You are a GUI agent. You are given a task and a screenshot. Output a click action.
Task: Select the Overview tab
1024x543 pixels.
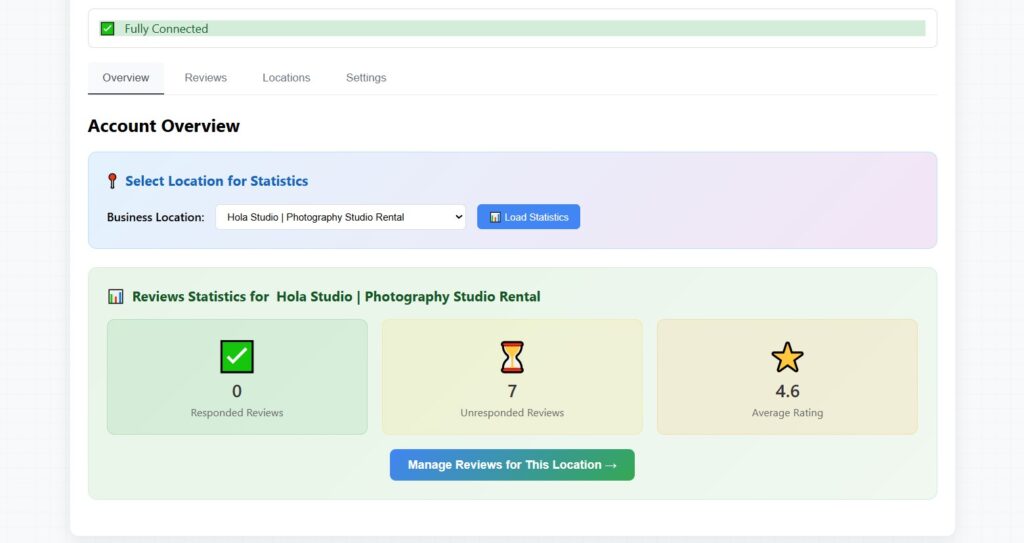pos(126,78)
